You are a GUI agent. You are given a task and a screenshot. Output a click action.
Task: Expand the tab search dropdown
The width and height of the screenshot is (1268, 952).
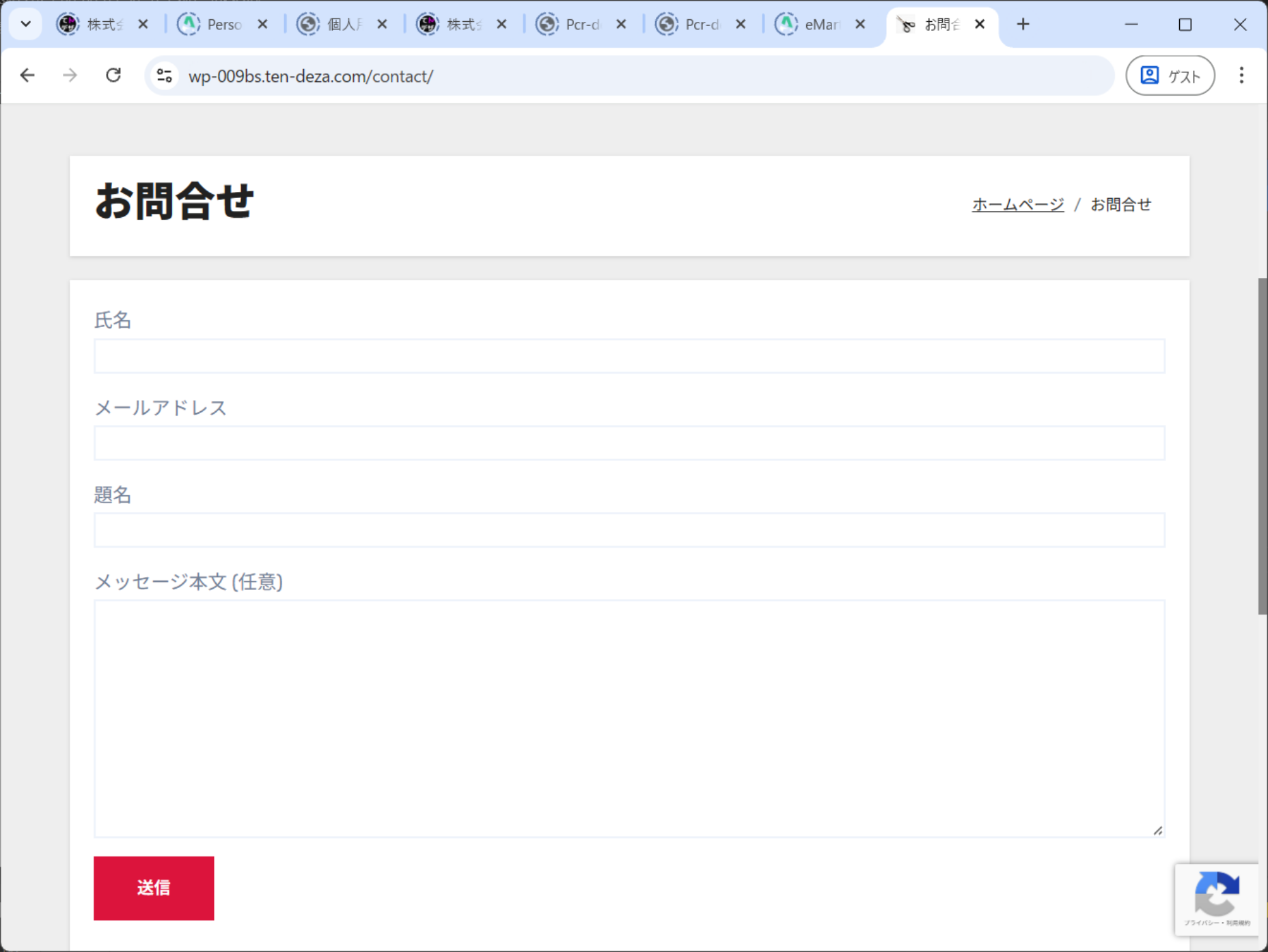(x=25, y=25)
